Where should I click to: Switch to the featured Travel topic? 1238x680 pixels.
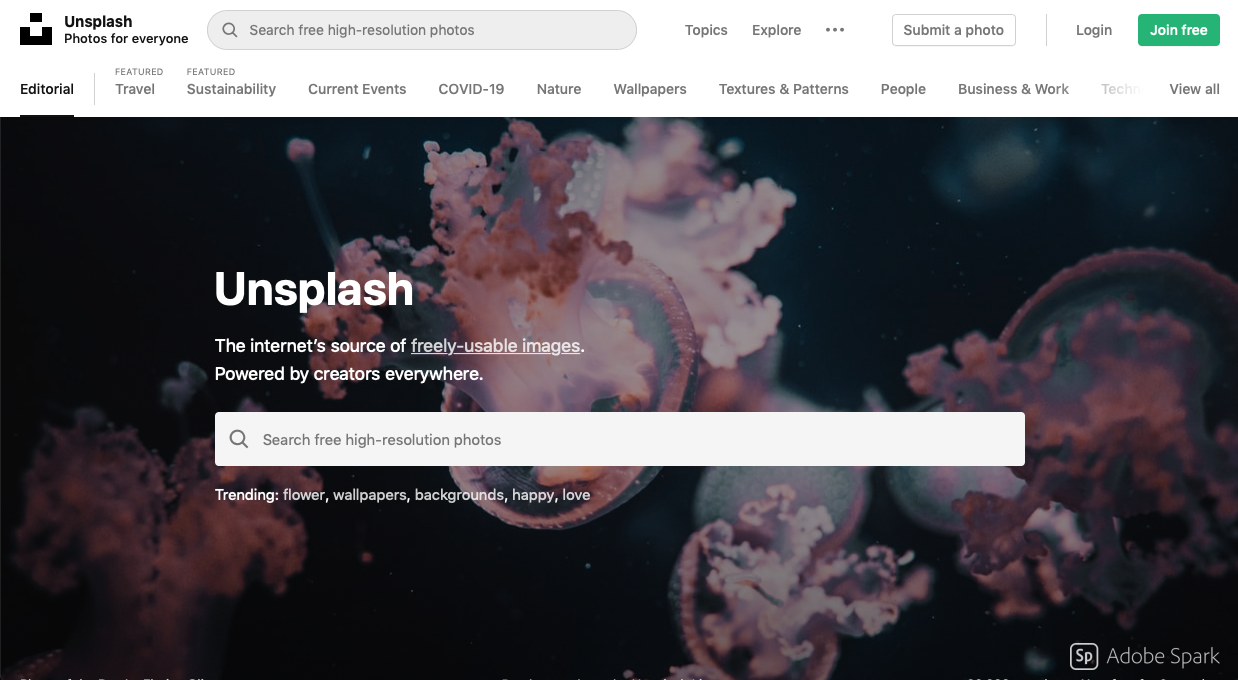pos(135,89)
